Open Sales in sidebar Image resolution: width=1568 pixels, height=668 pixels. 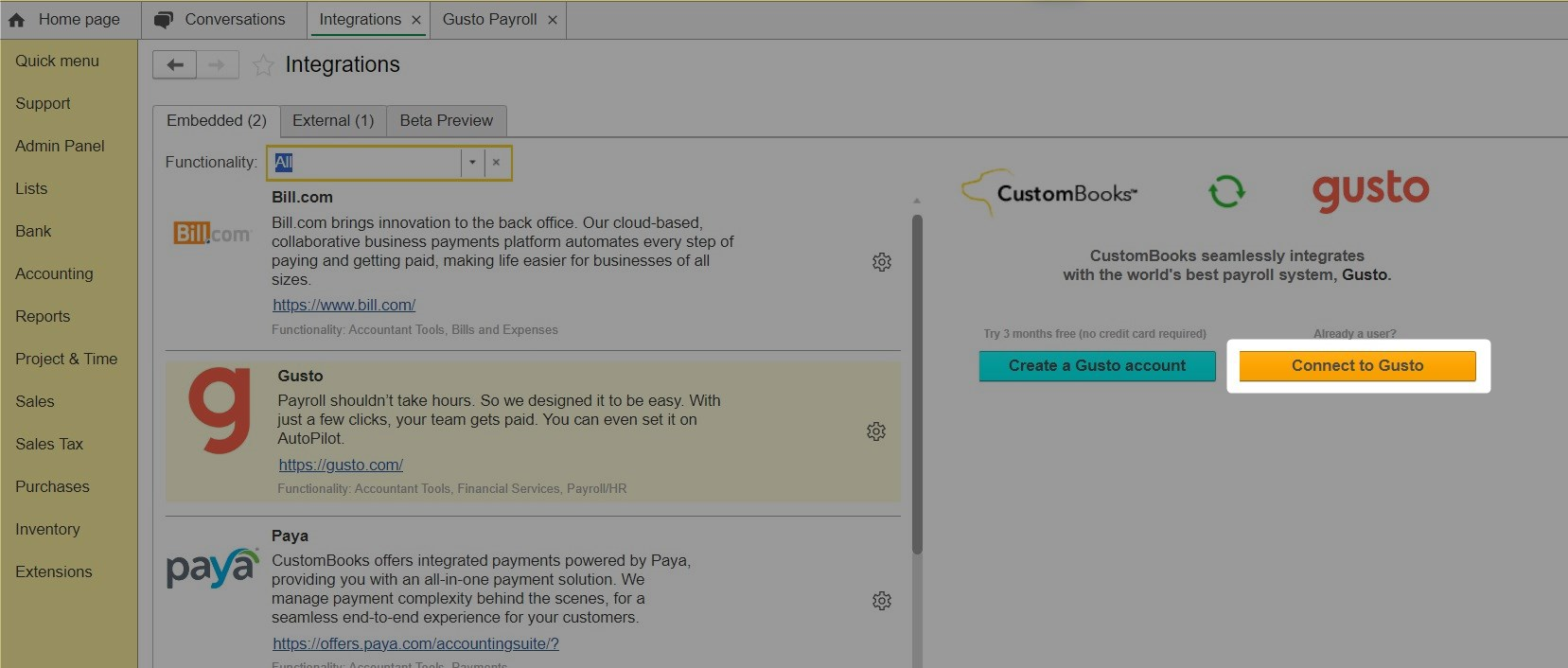pyautogui.click(x=35, y=401)
